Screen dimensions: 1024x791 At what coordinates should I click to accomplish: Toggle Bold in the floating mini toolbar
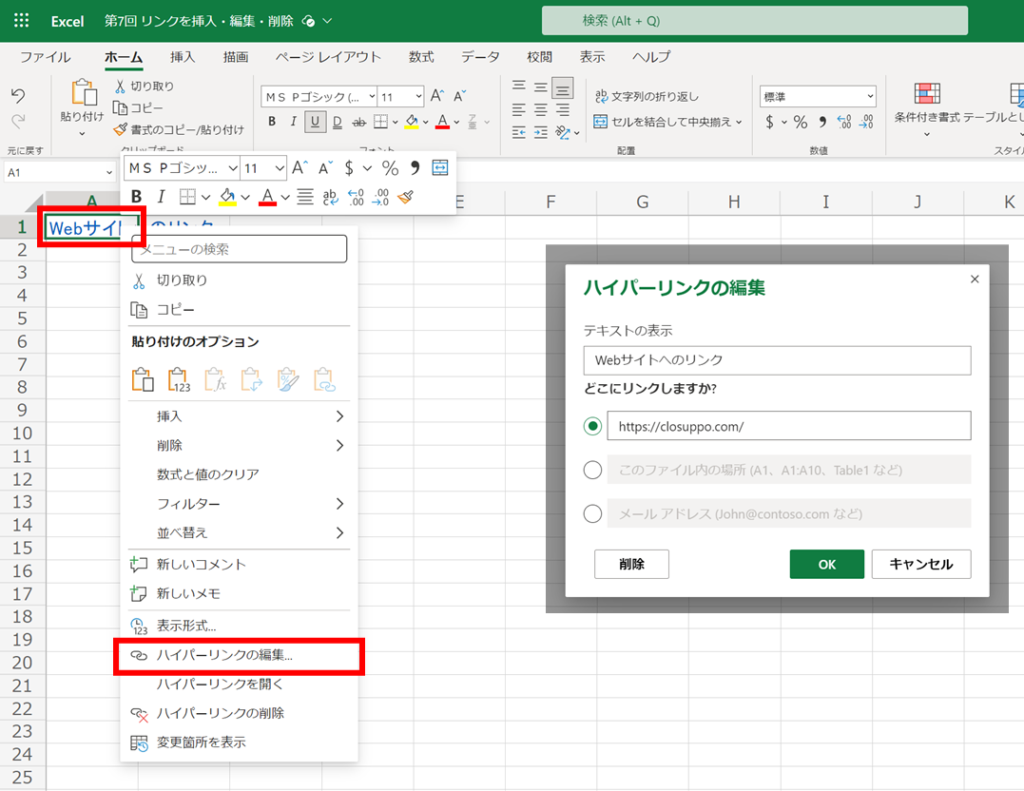pyautogui.click(x=136, y=196)
